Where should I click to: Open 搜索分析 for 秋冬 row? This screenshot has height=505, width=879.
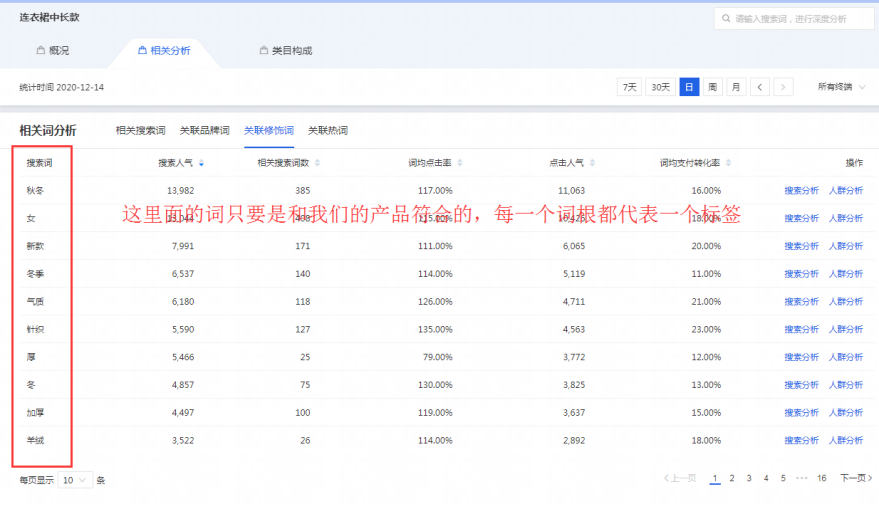click(802, 191)
